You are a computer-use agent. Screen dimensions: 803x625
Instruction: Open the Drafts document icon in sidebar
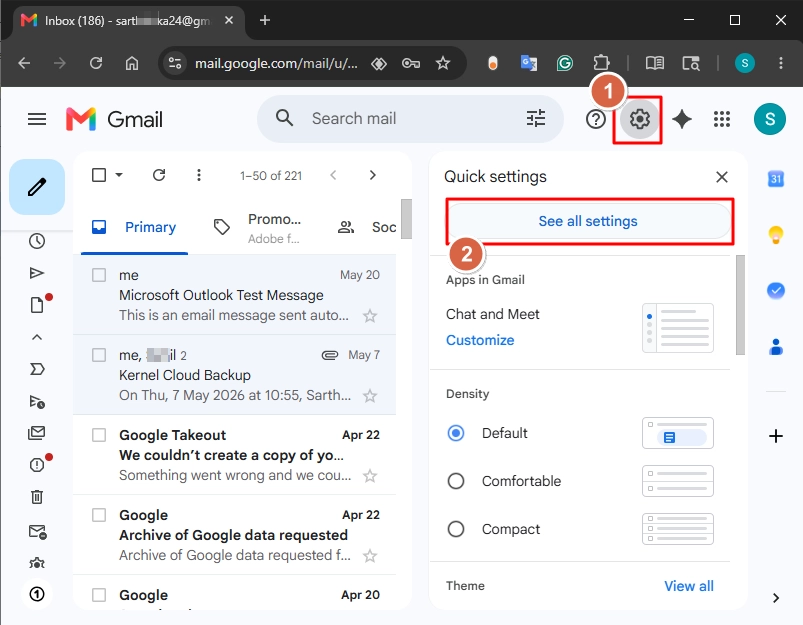[x=37, y=305]
